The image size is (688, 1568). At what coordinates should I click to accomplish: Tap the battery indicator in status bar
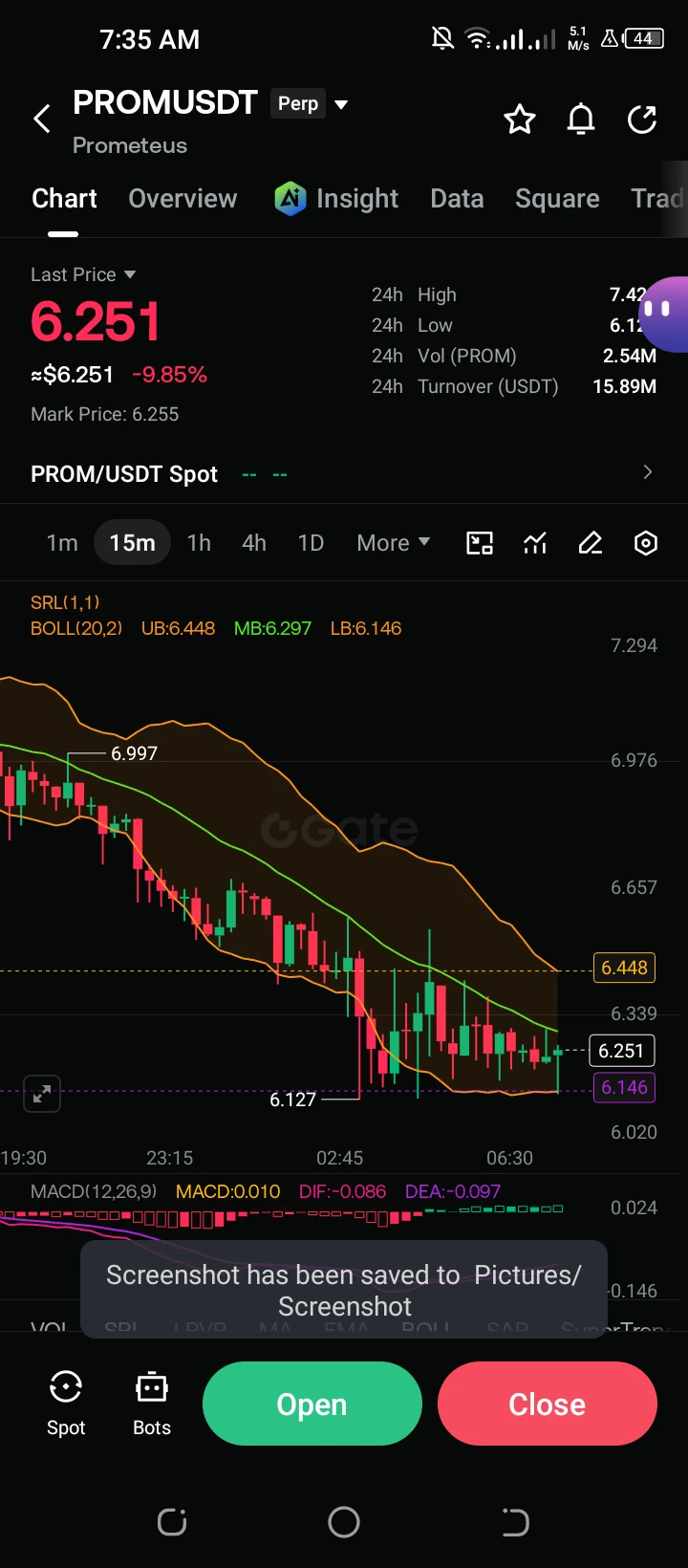pyautogui.click(x=644, y=39)
